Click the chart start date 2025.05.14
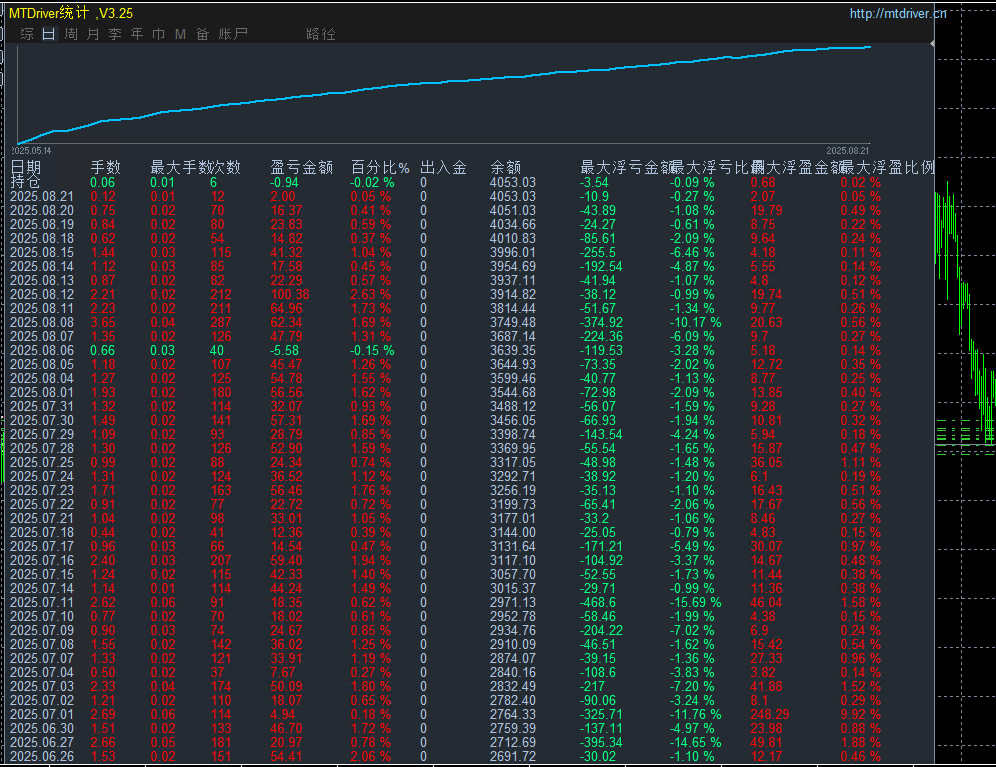996x767 pixels. click(31, 151)
